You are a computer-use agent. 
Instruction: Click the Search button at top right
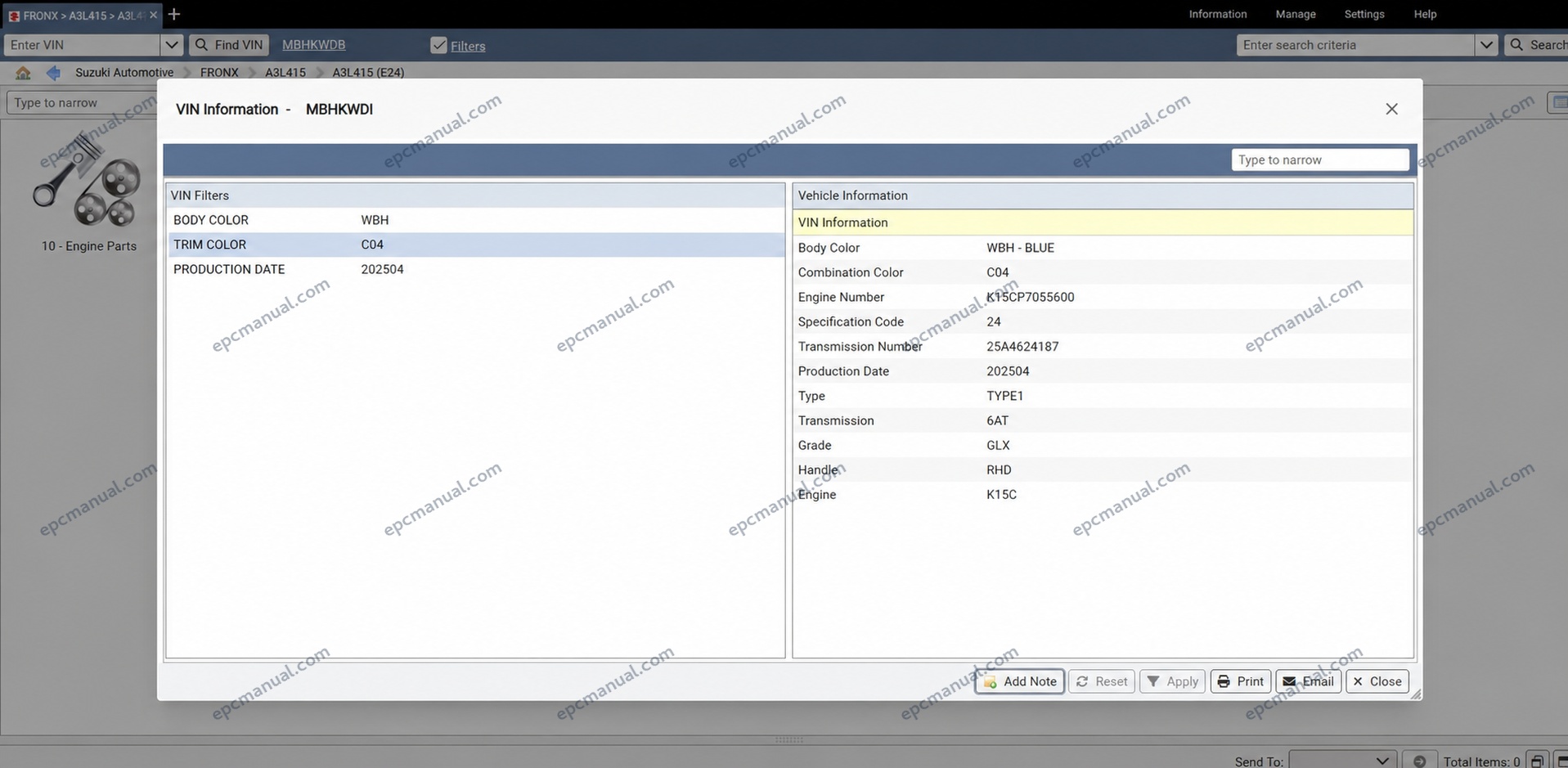pos(1536,45)
